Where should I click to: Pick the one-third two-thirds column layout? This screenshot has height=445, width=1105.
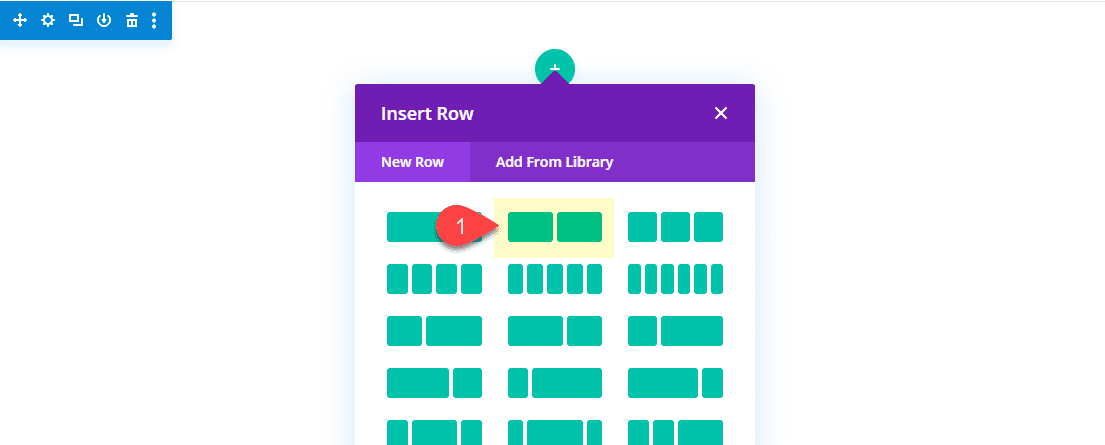(434, 331)
